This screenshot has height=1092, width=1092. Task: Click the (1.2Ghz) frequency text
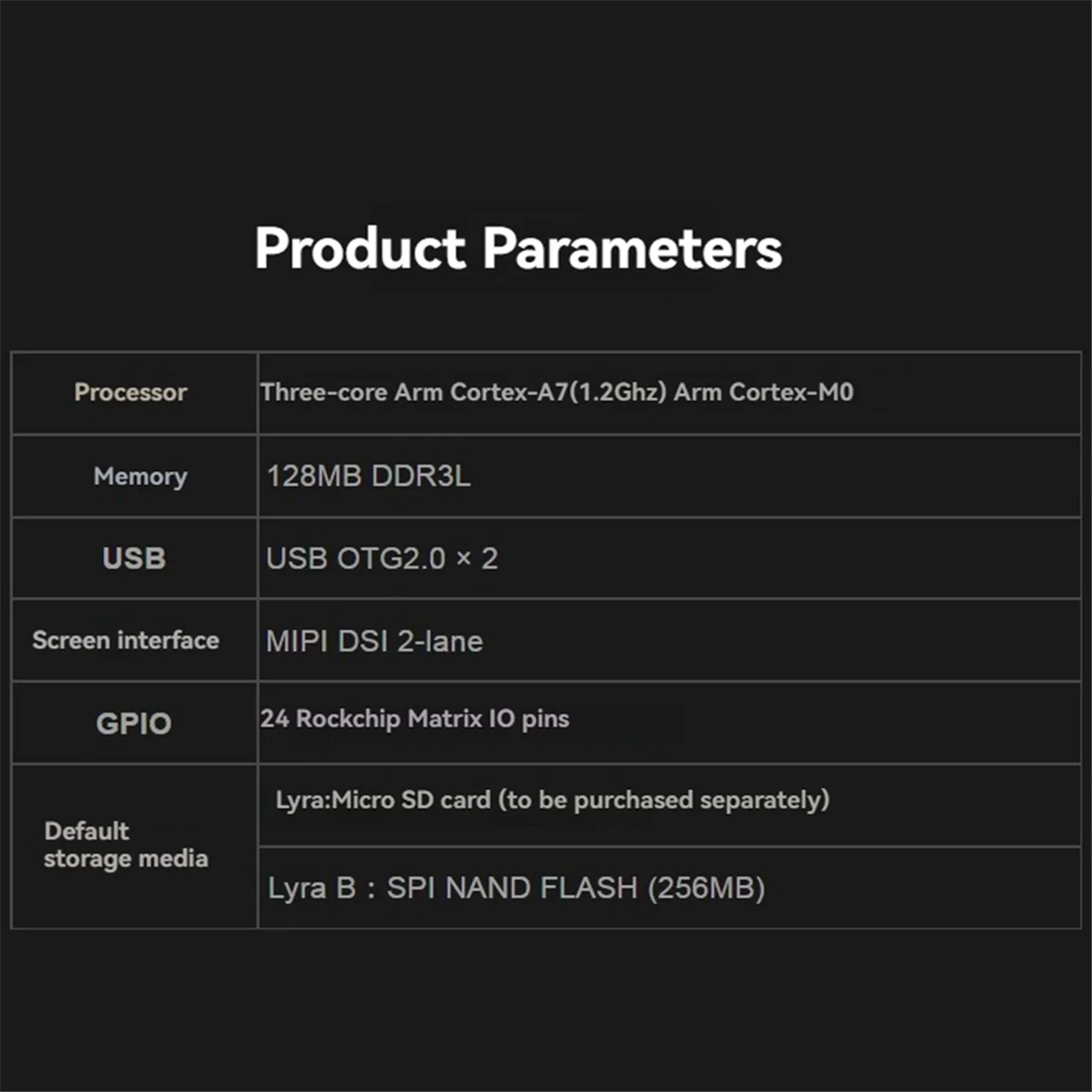618,392
